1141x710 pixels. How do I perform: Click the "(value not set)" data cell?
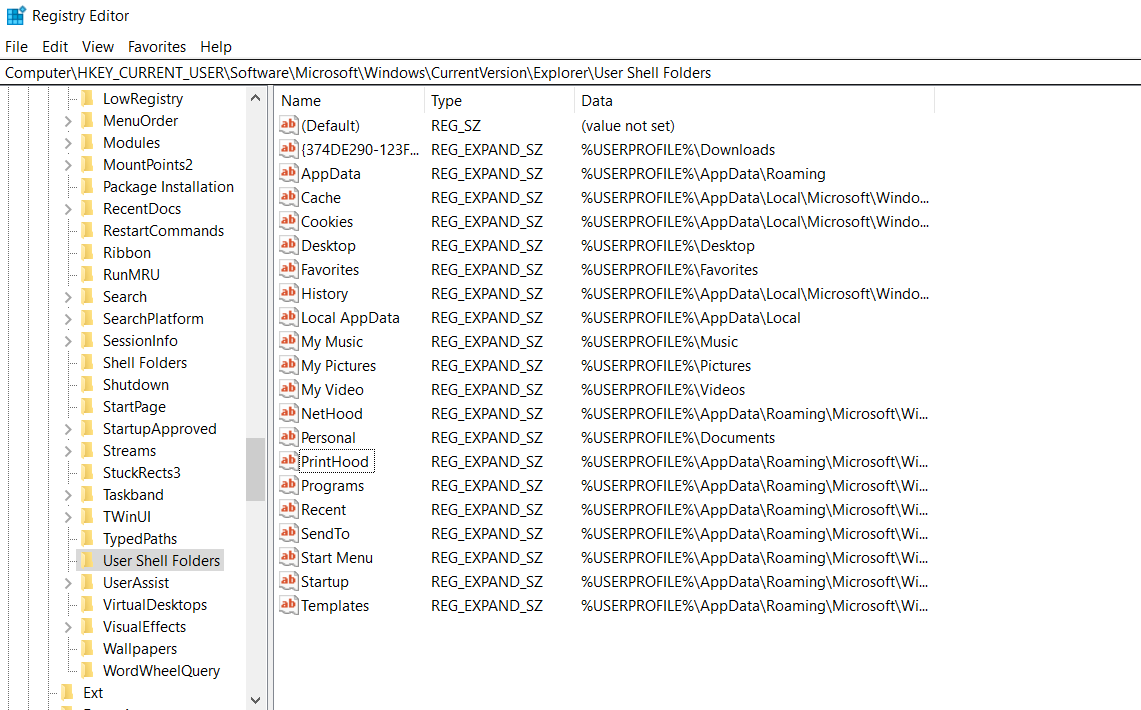point(627,125)
